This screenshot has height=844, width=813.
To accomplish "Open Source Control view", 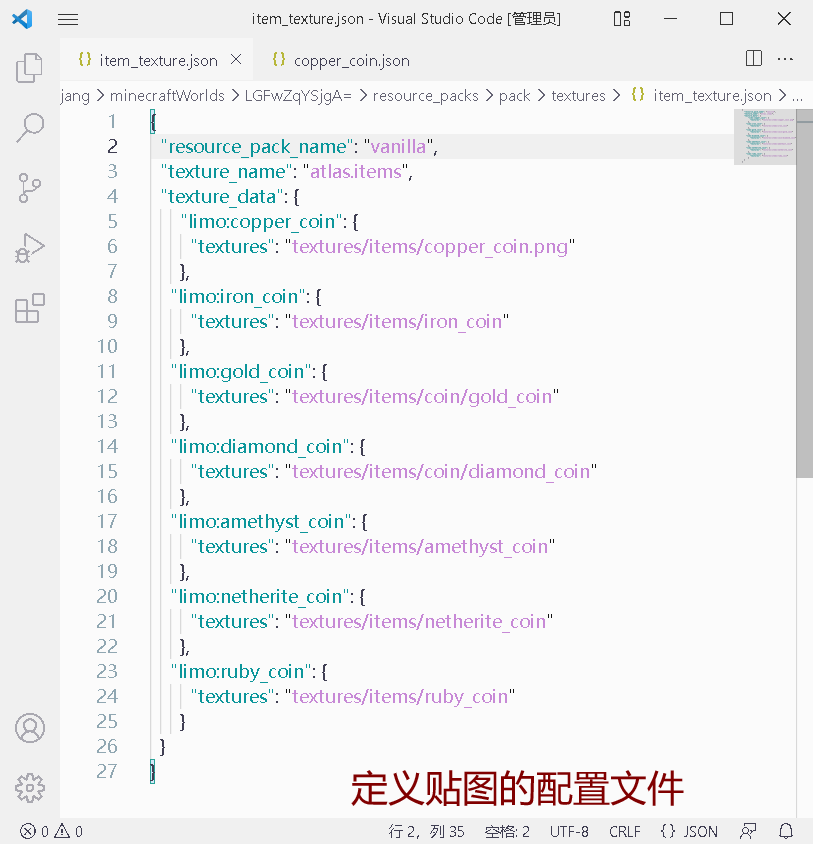I will click(29, 188).
